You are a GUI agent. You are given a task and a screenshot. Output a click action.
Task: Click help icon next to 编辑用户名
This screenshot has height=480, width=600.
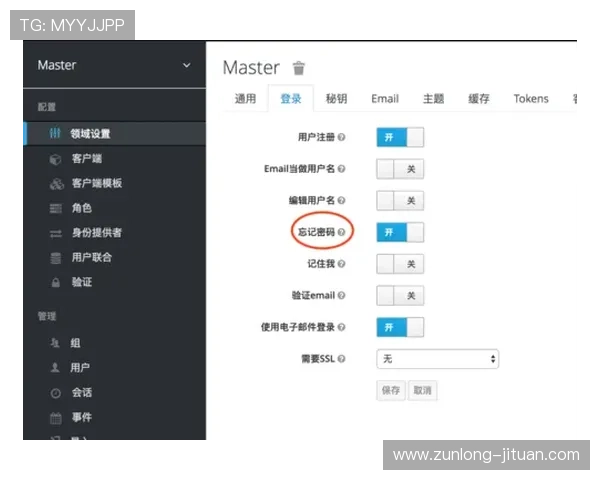(x=341, y=201)
